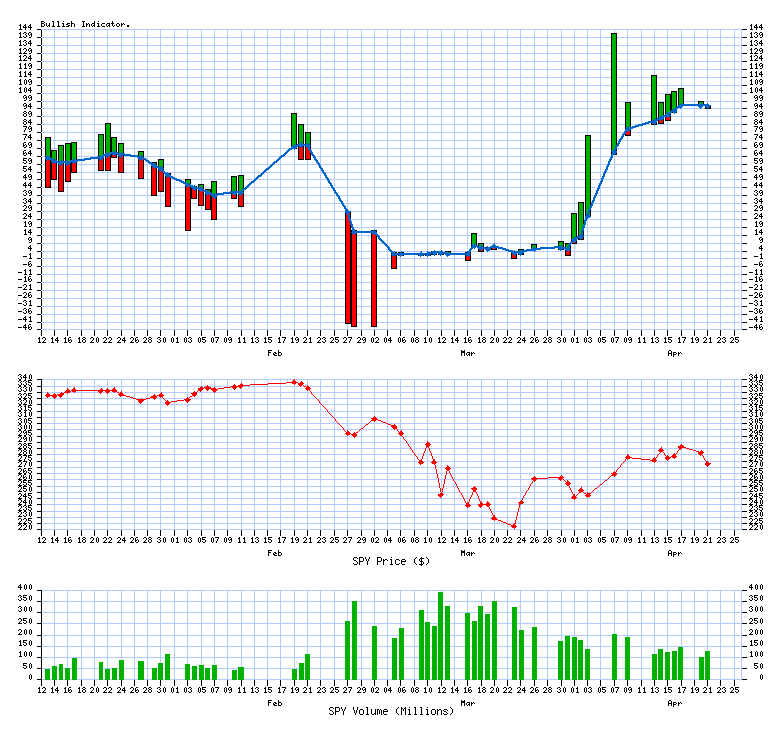
Task: Select the last data point on SPY Price line
Action: click(708, 463)
